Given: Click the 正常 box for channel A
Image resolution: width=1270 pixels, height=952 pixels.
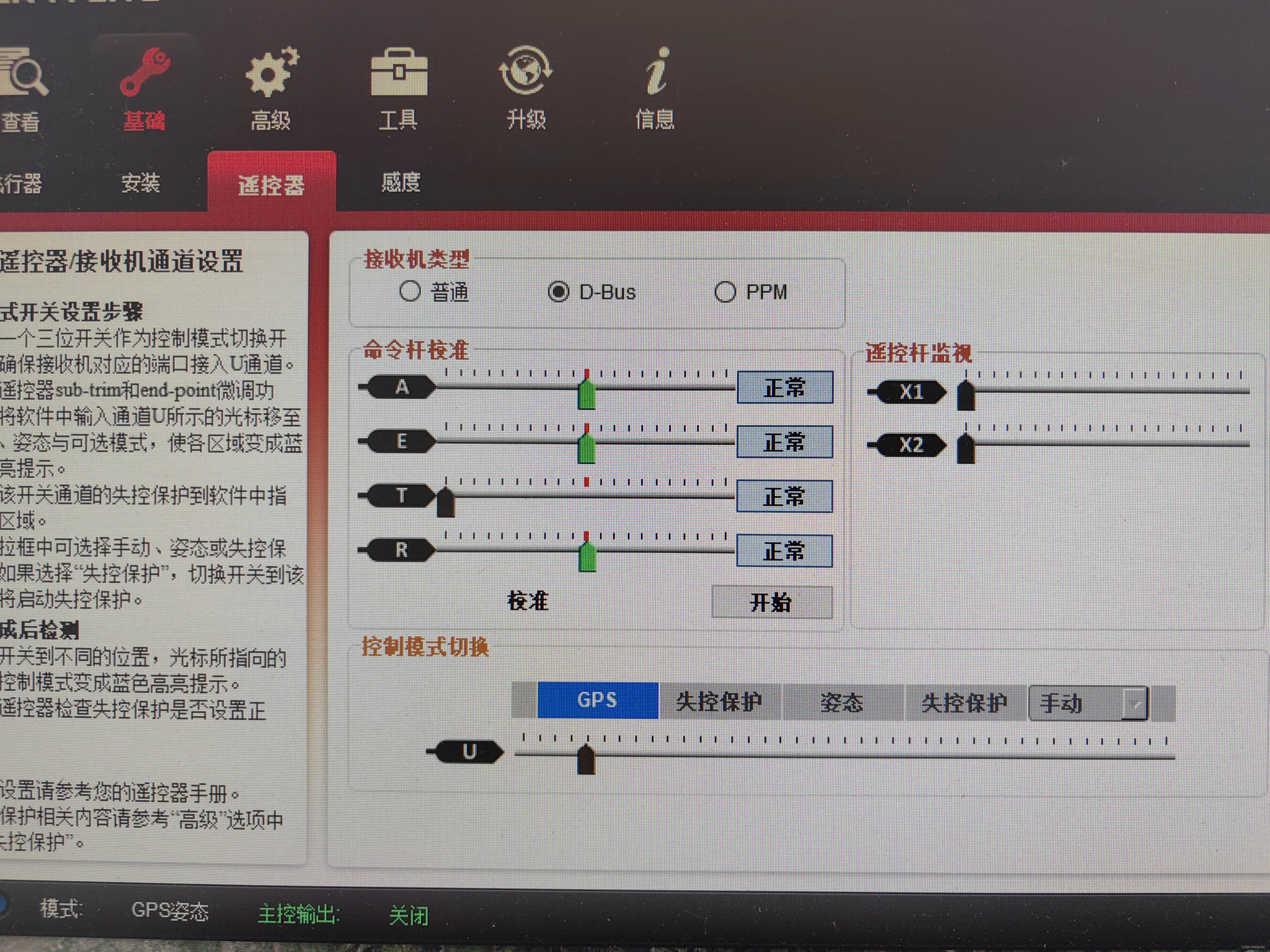Looking at the screenshot, I should pos(784,388).
